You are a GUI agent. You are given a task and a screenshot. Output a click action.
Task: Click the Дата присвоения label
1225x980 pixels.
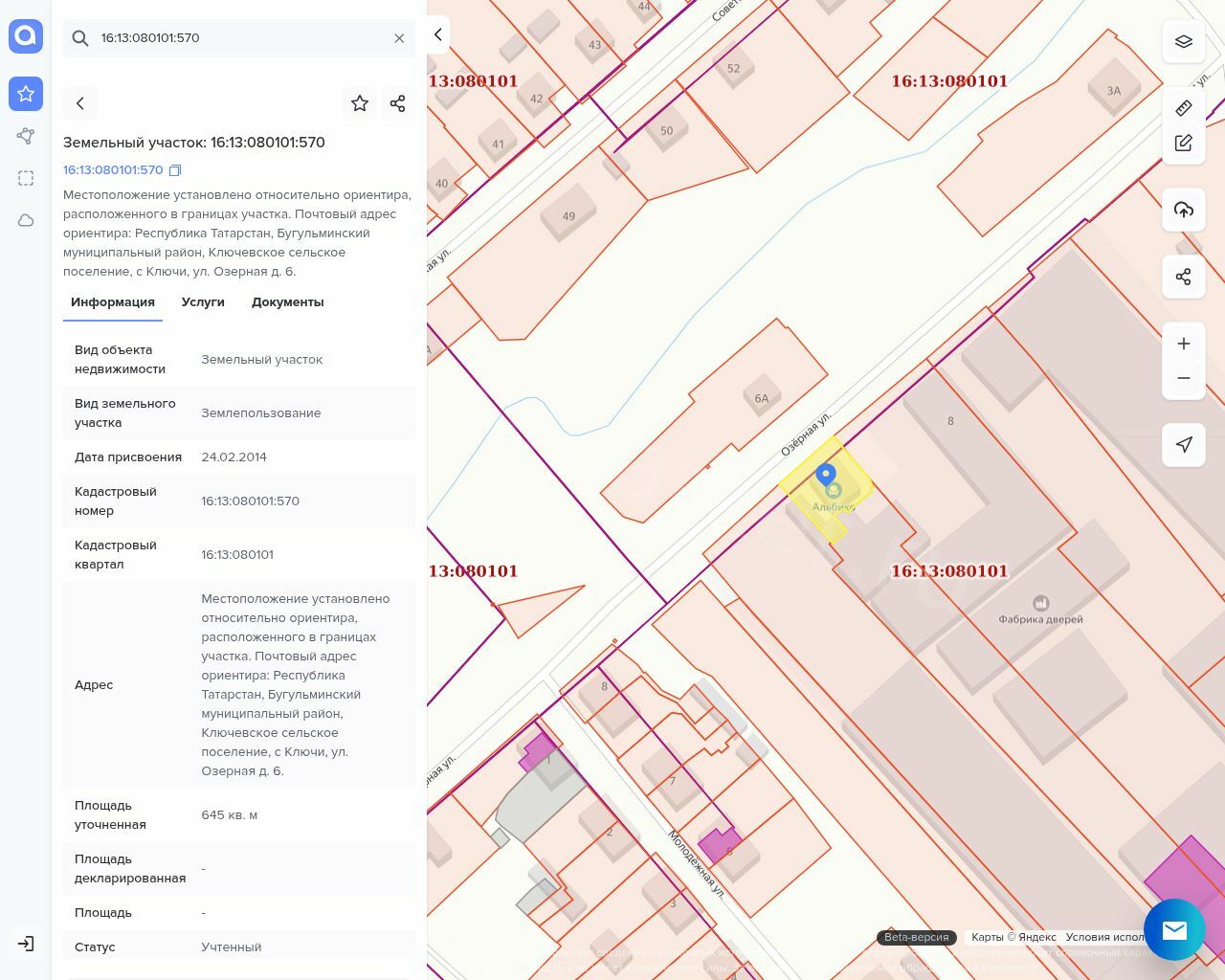point(128,457)
